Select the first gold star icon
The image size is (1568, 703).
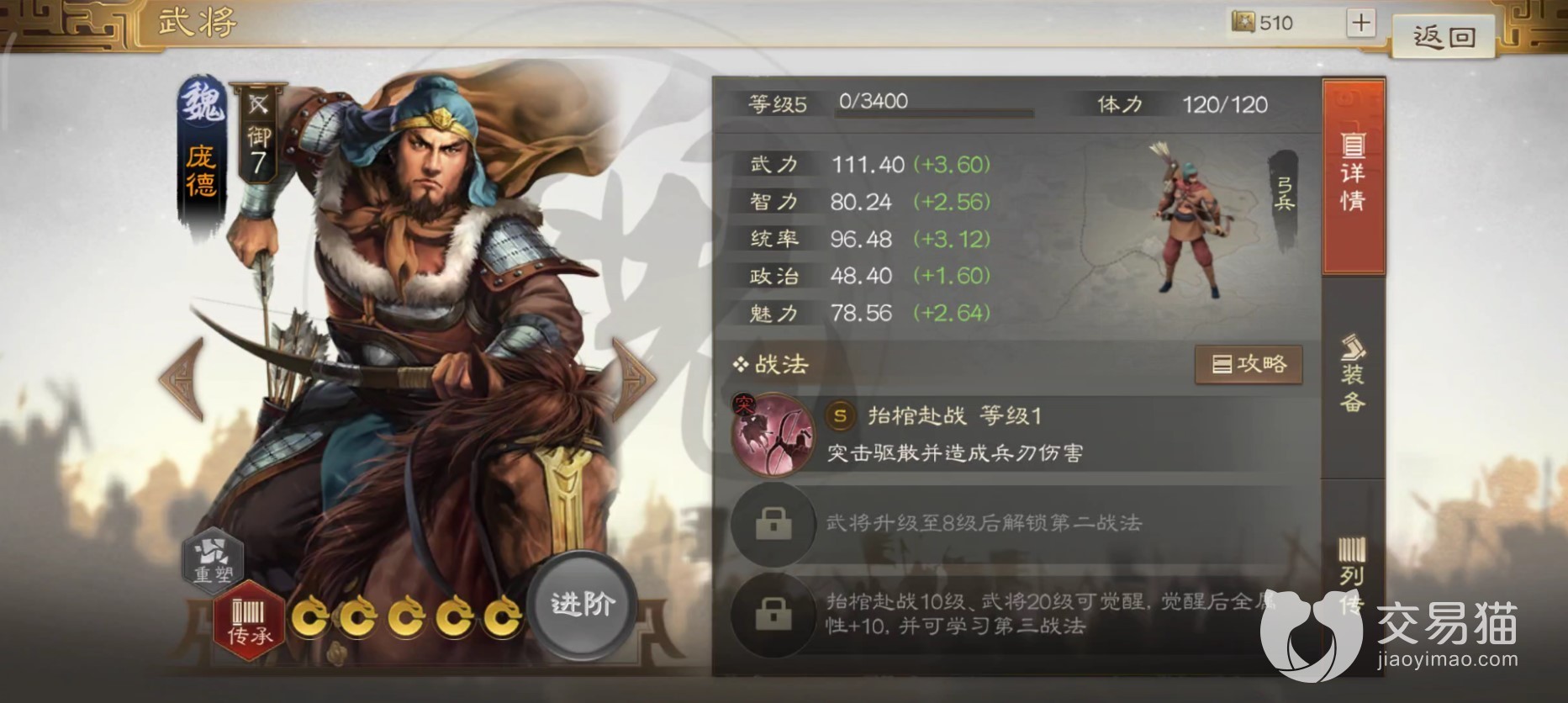tap(312, 619)
